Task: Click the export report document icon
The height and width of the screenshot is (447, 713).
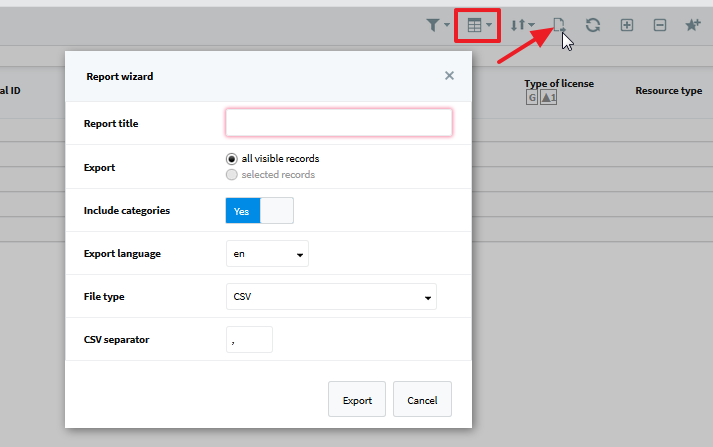Action: [x=559, y=25]
